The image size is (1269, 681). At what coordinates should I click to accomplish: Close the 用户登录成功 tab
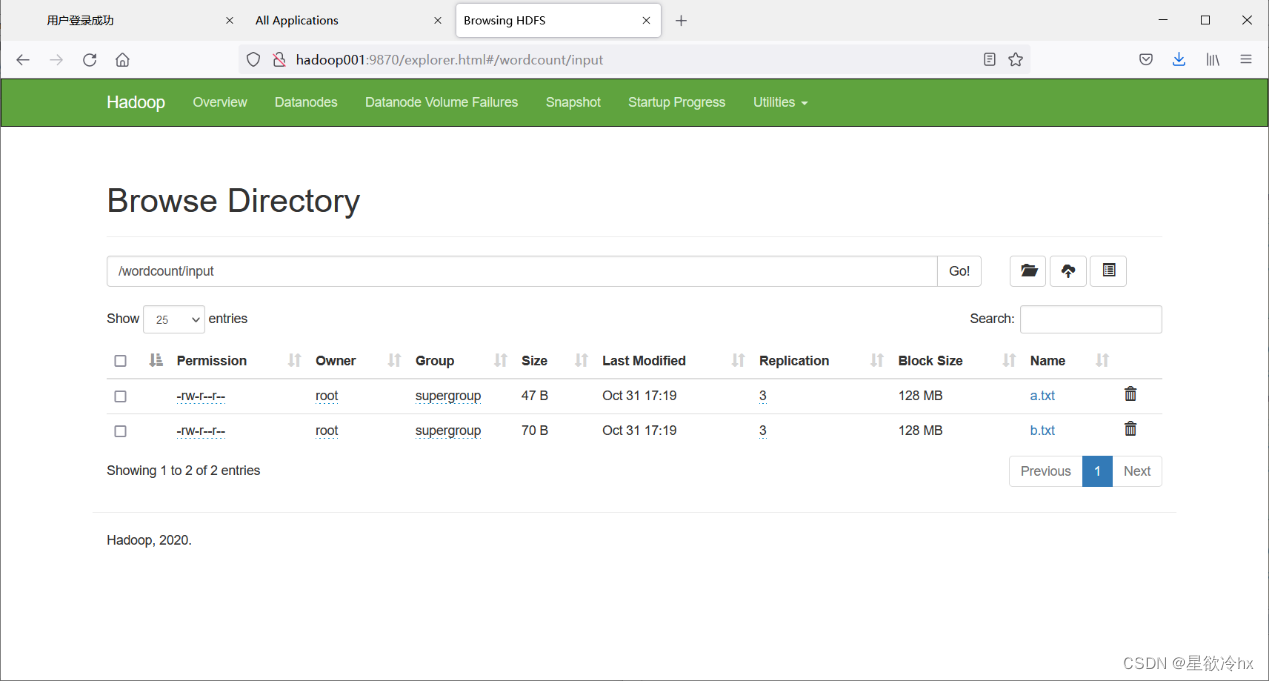coord(230,21)
